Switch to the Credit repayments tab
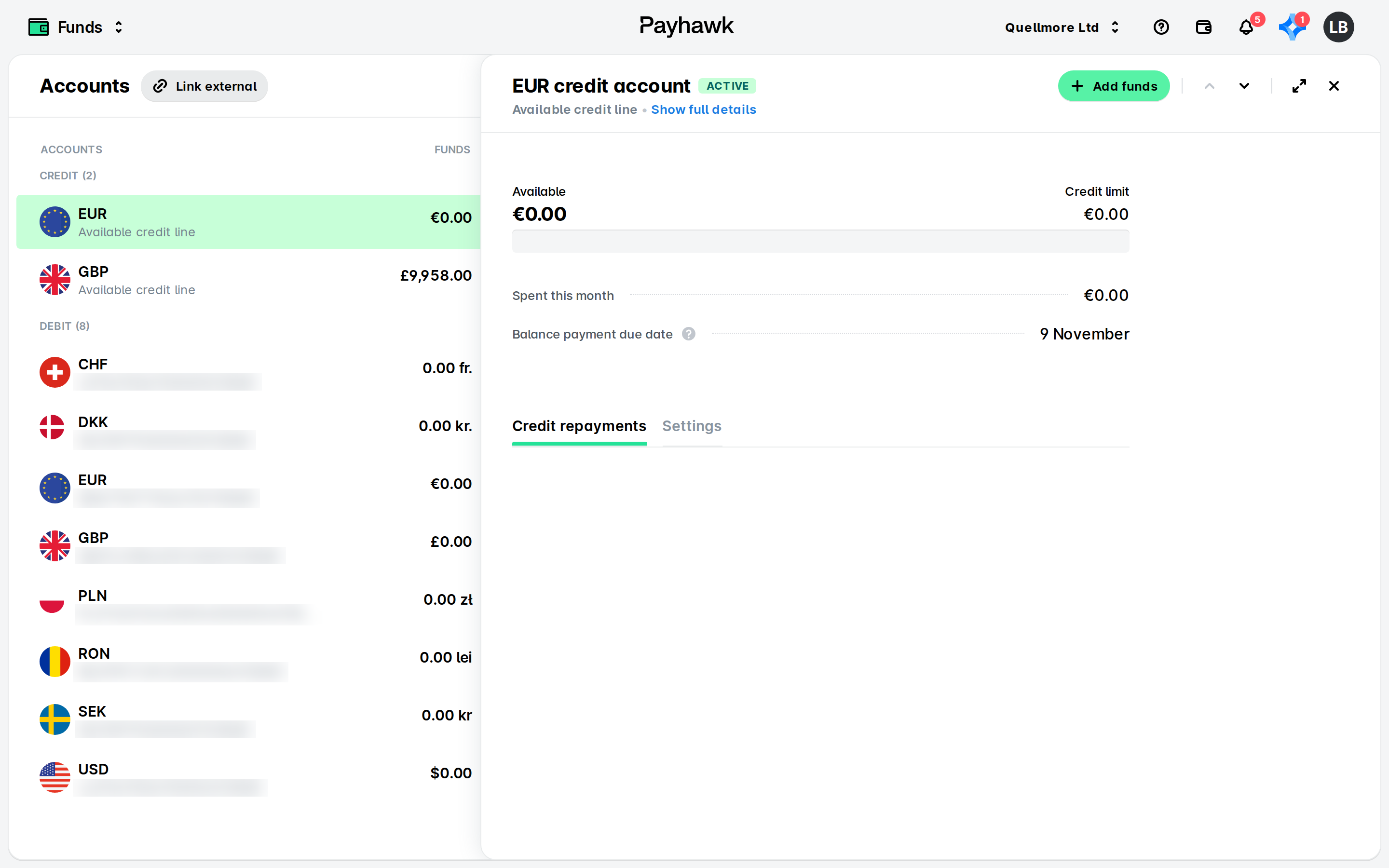 tap(579, 426)
